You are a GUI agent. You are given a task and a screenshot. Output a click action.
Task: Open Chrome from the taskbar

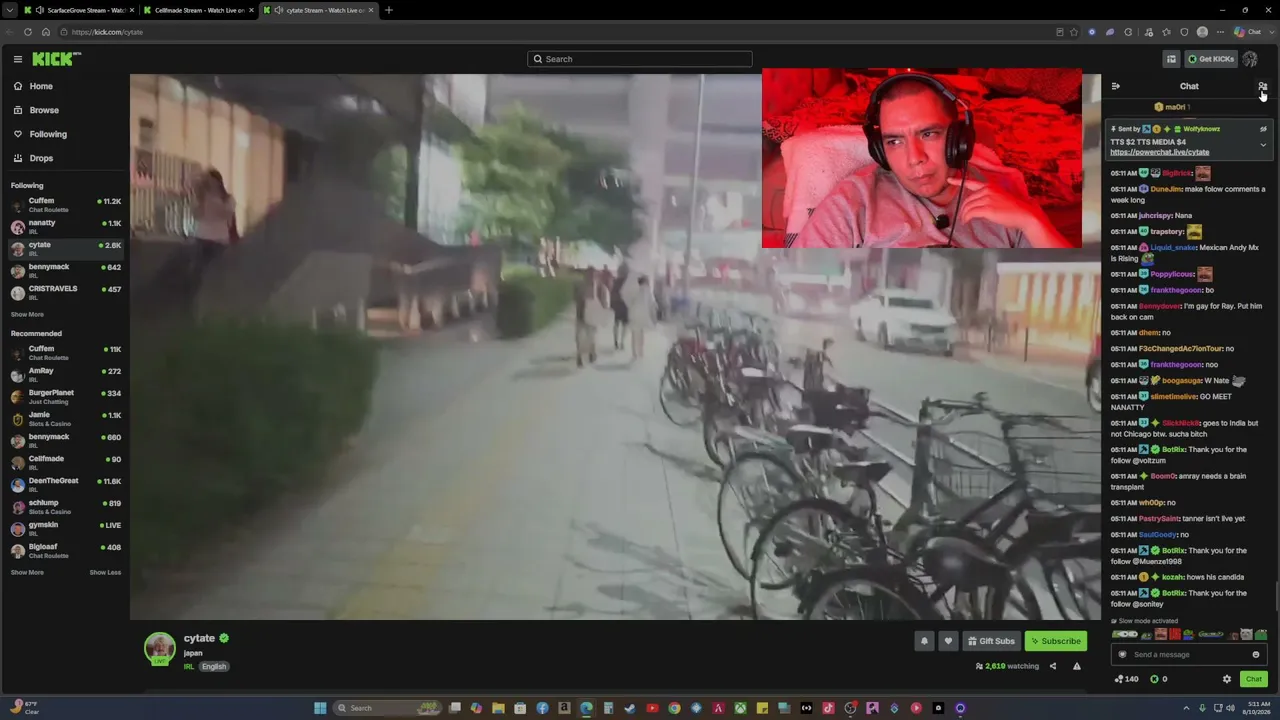[674, 708]
